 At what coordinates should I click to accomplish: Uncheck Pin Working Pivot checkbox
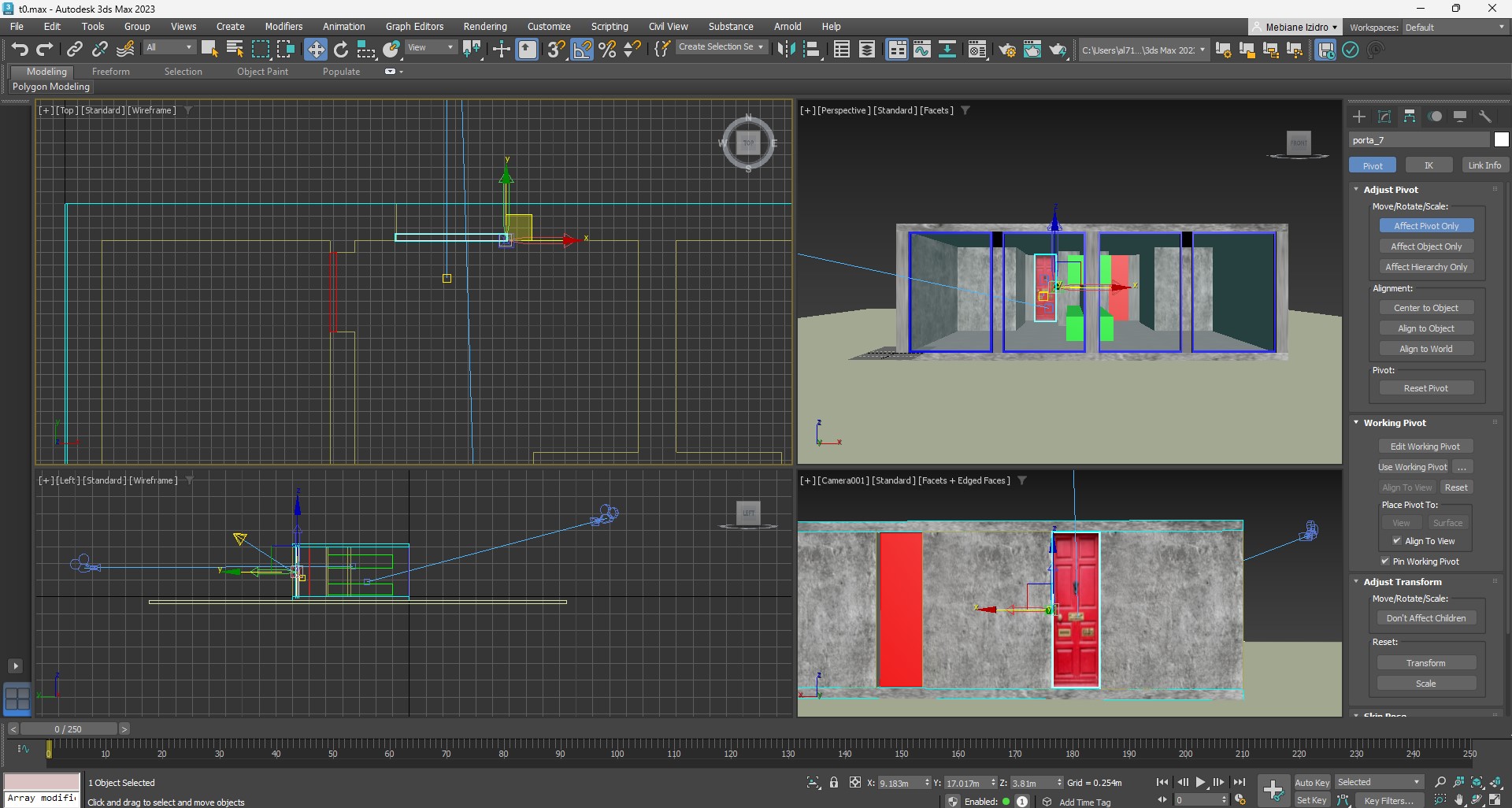coord(1385,562)
